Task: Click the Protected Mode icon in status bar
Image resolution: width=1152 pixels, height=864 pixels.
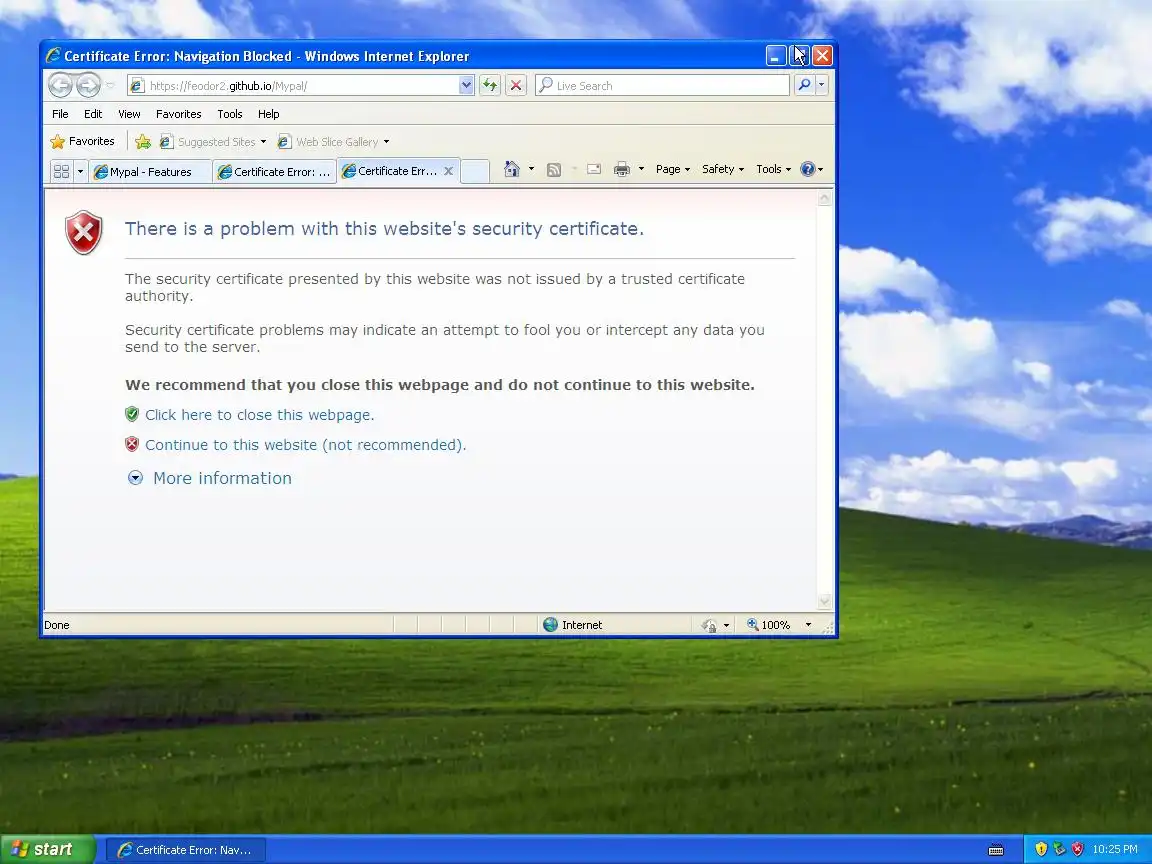Action: pyautogui.click(x=709, y=625)
